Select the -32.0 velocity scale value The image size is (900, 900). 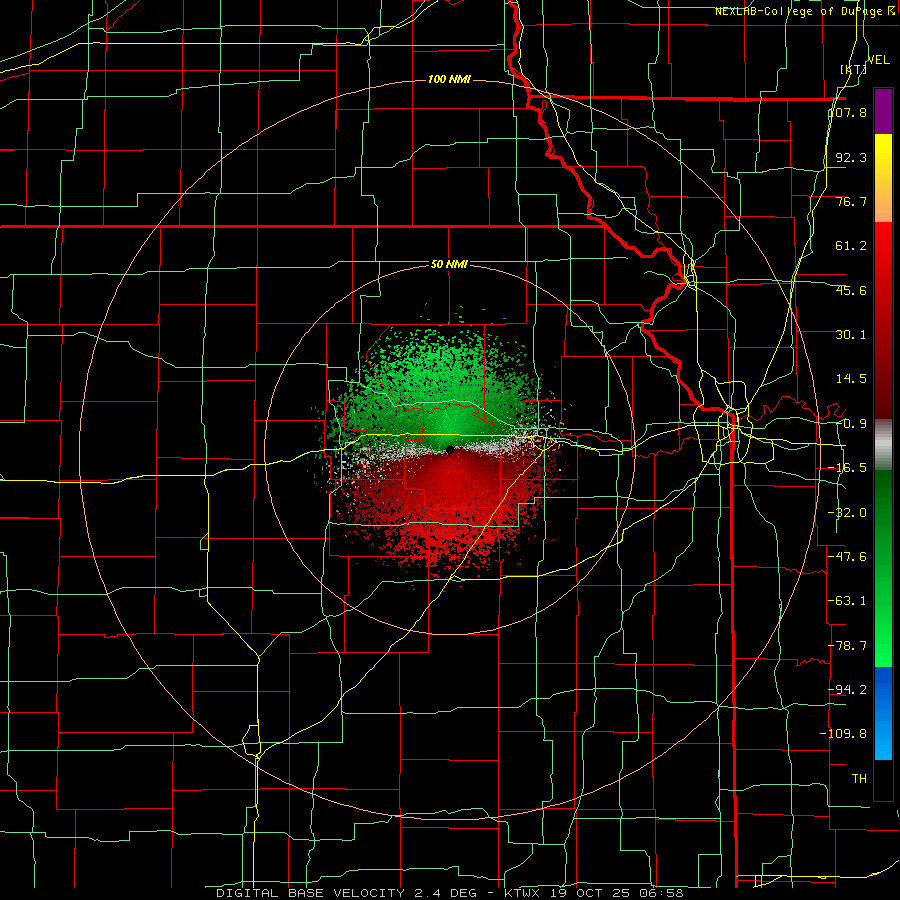848,513
